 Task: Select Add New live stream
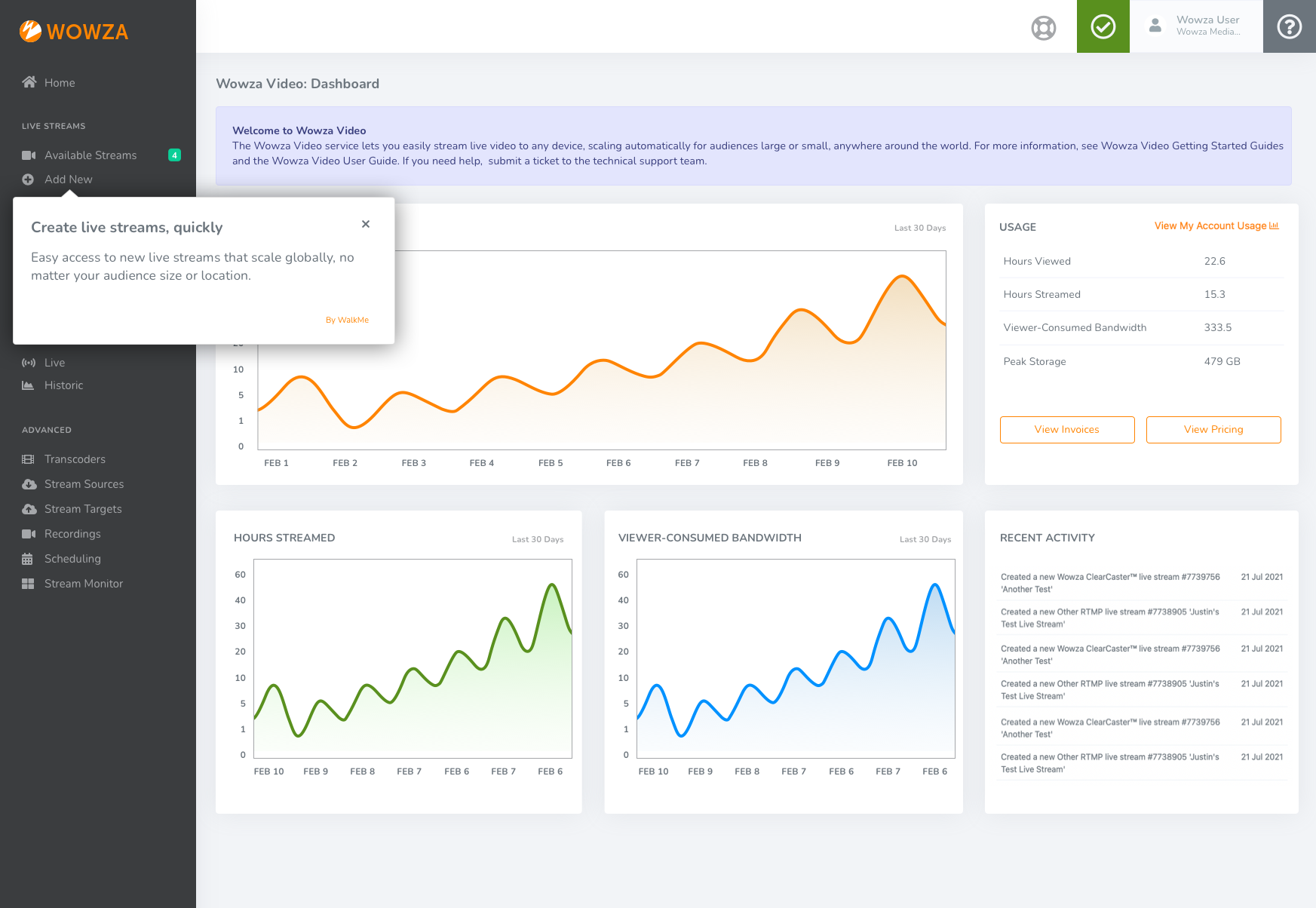click(x=68, y=179)
